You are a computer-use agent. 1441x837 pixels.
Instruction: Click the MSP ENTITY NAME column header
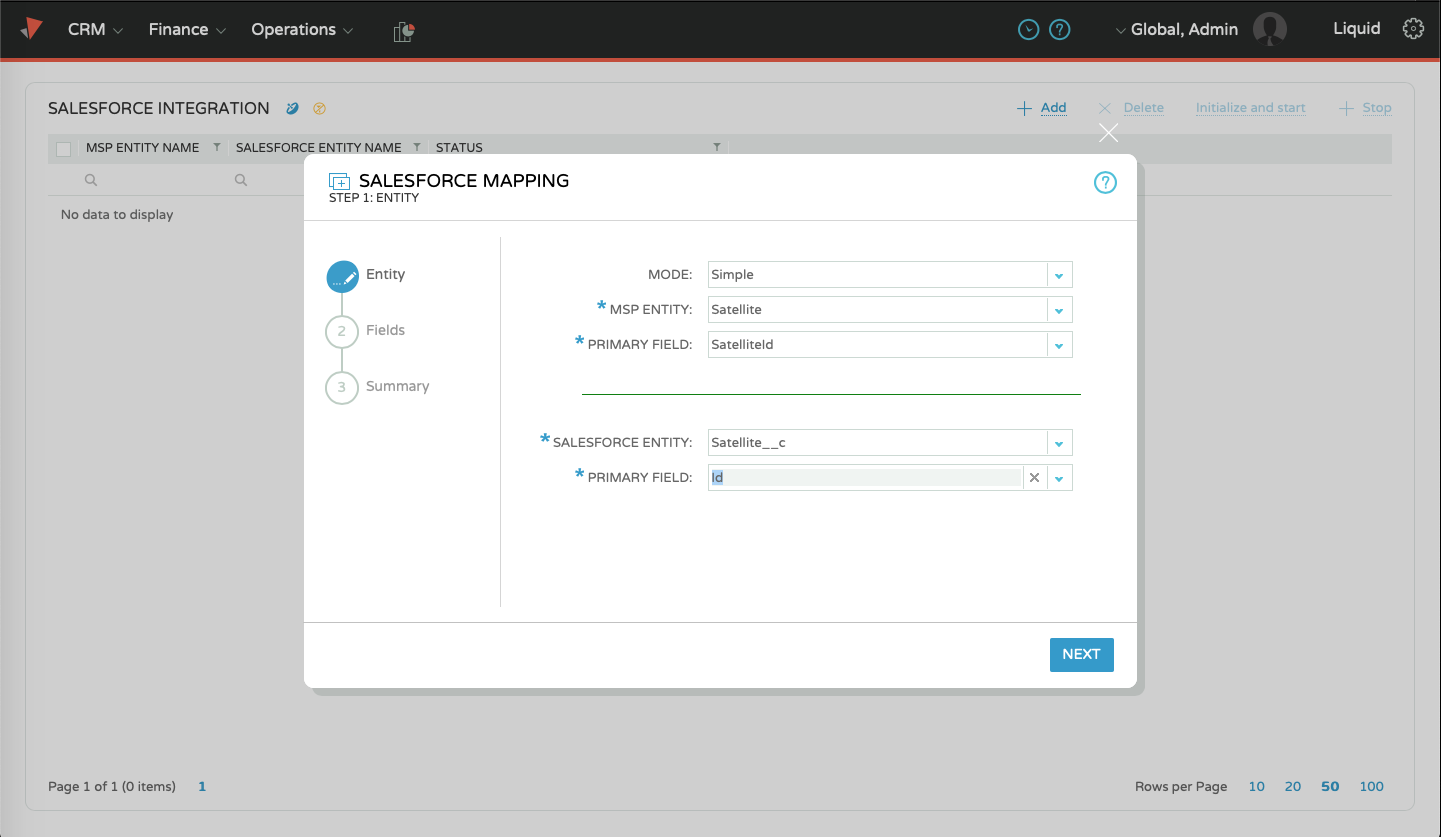point(142,148)
